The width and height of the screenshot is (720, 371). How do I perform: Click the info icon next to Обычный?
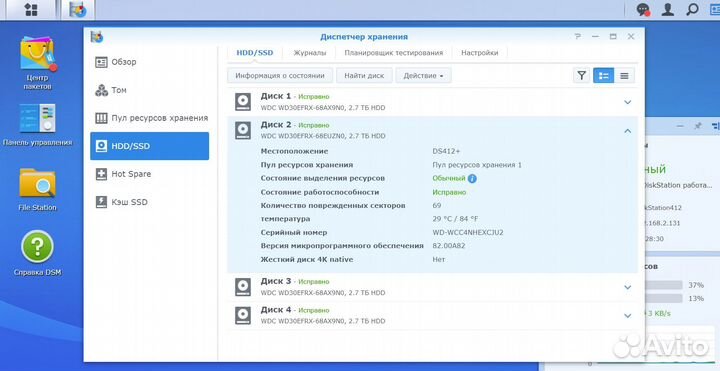[x=472, y=179]
